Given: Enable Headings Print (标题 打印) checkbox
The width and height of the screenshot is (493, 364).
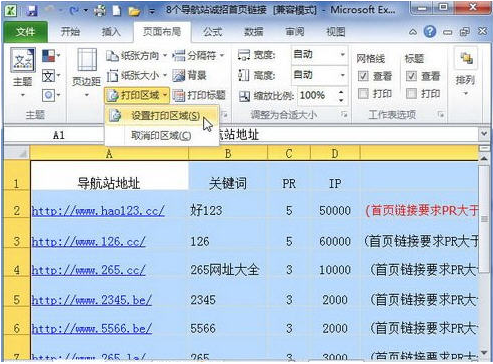Looking at the screenshot, I should click(x=411, y=93).
